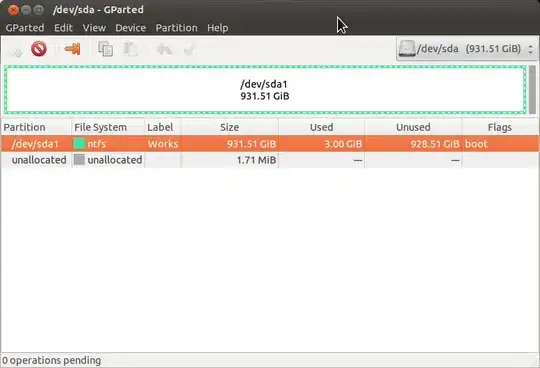The height and width of the screenshot is (368, 540).
Task: Minimize the GParted window
Action: click(26, 10)
